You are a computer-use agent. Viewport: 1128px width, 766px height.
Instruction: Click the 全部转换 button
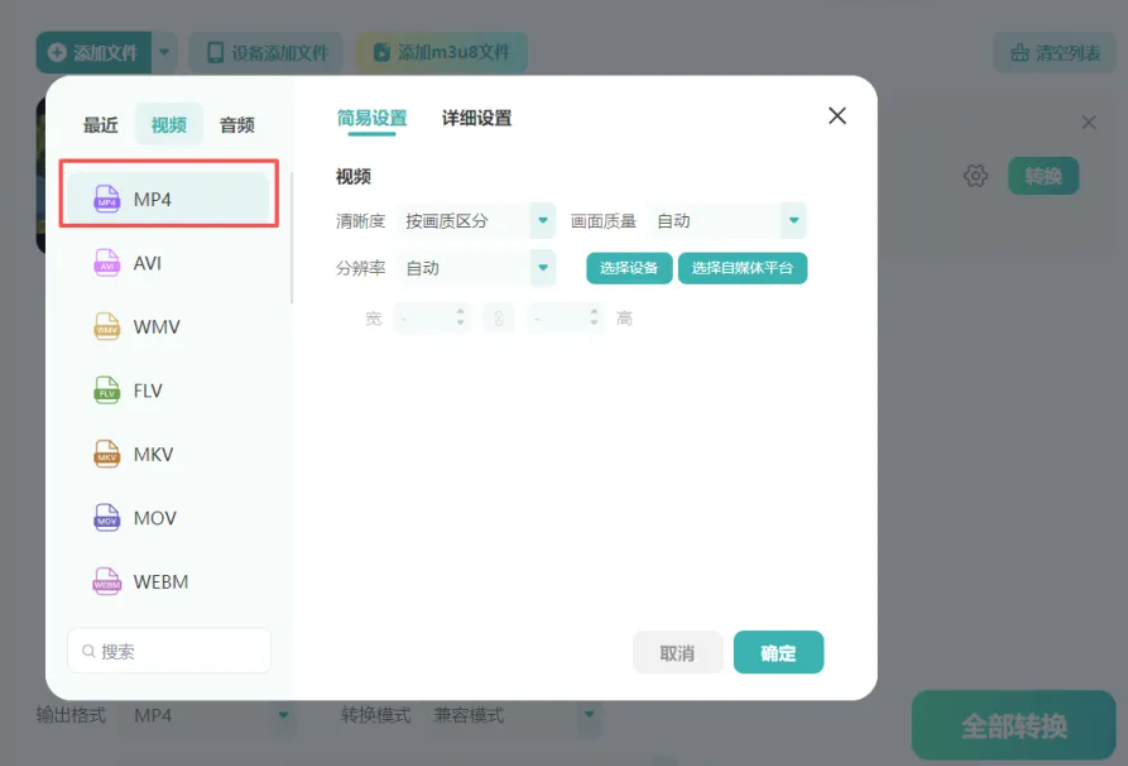pos(1014,725)
